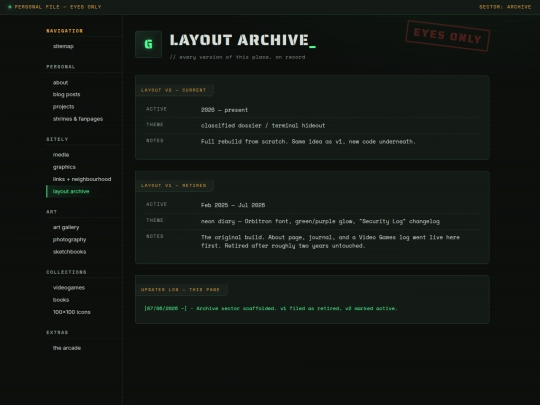Open the graphics page
540x405 pixels.
point(64,167)
